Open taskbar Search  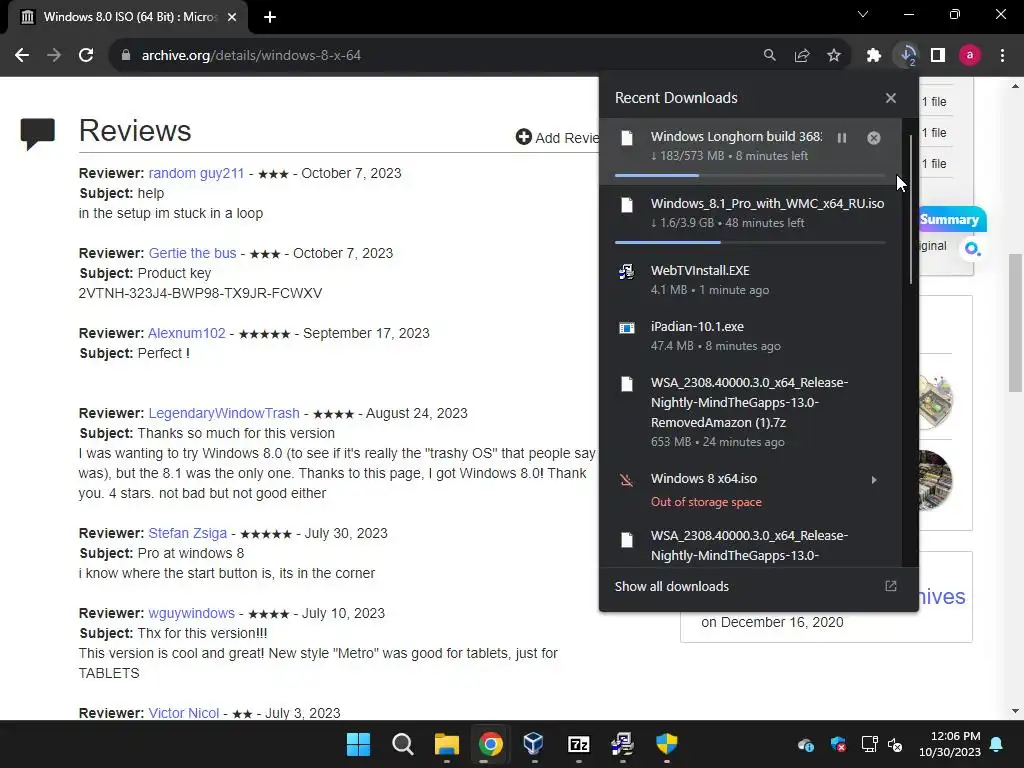pos(402,744)
